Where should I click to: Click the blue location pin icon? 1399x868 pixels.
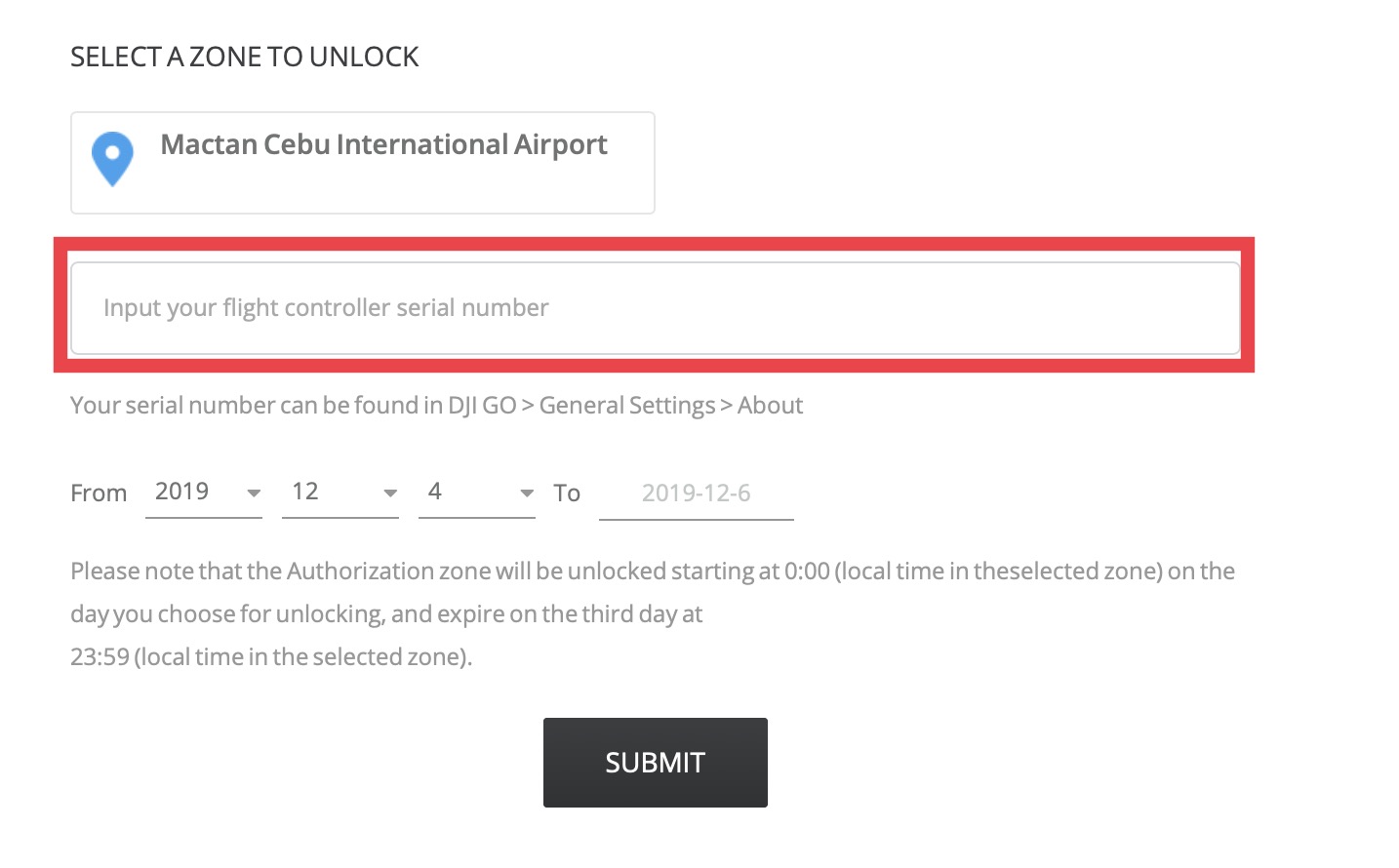[x=112, y=158]
